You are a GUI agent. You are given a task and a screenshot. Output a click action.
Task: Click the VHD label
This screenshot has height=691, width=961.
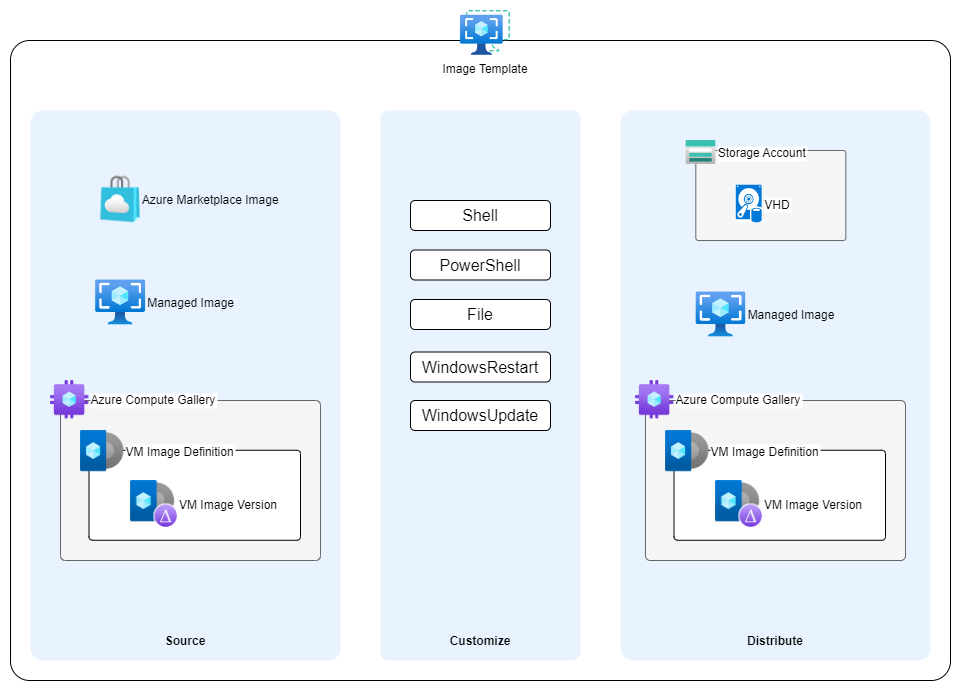click(777, 205)
